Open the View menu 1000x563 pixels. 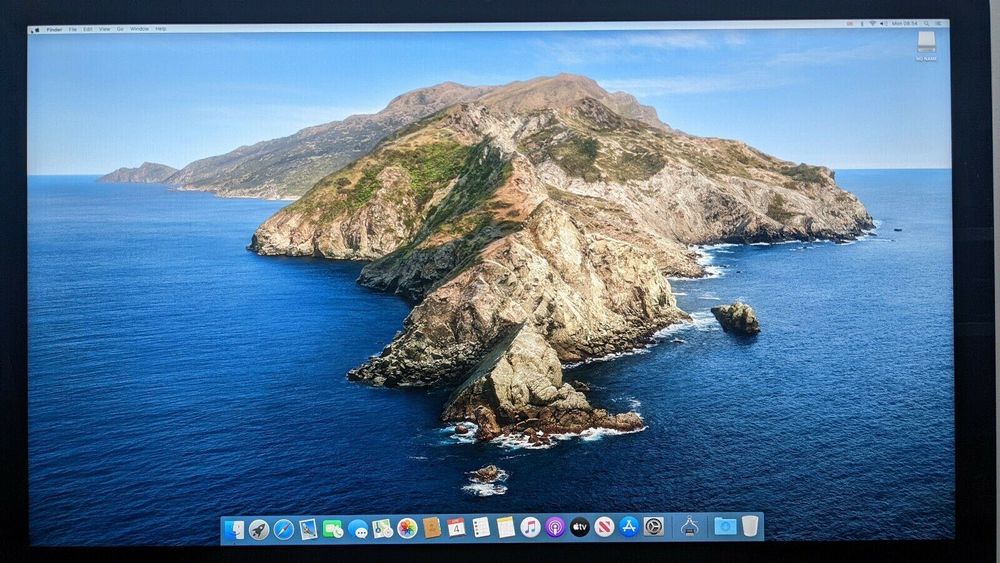[104, 29]
